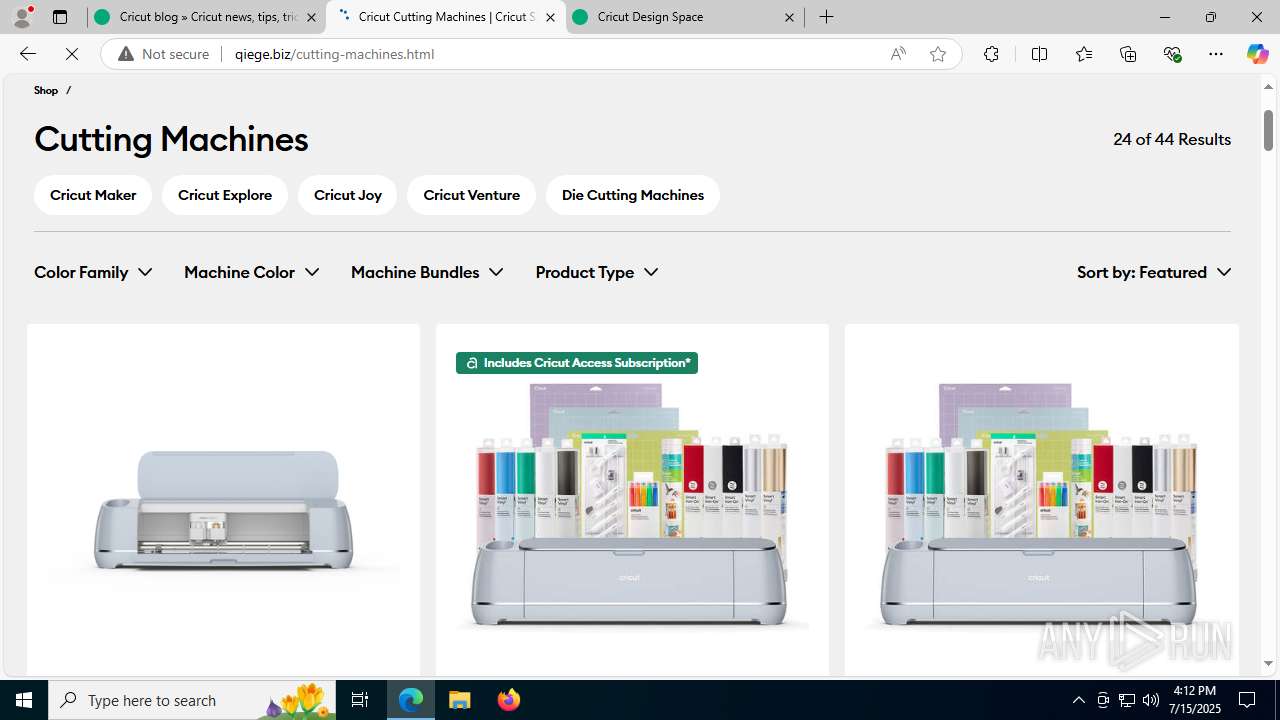
Task: Expand the Color Family filter
Action: 93,272
